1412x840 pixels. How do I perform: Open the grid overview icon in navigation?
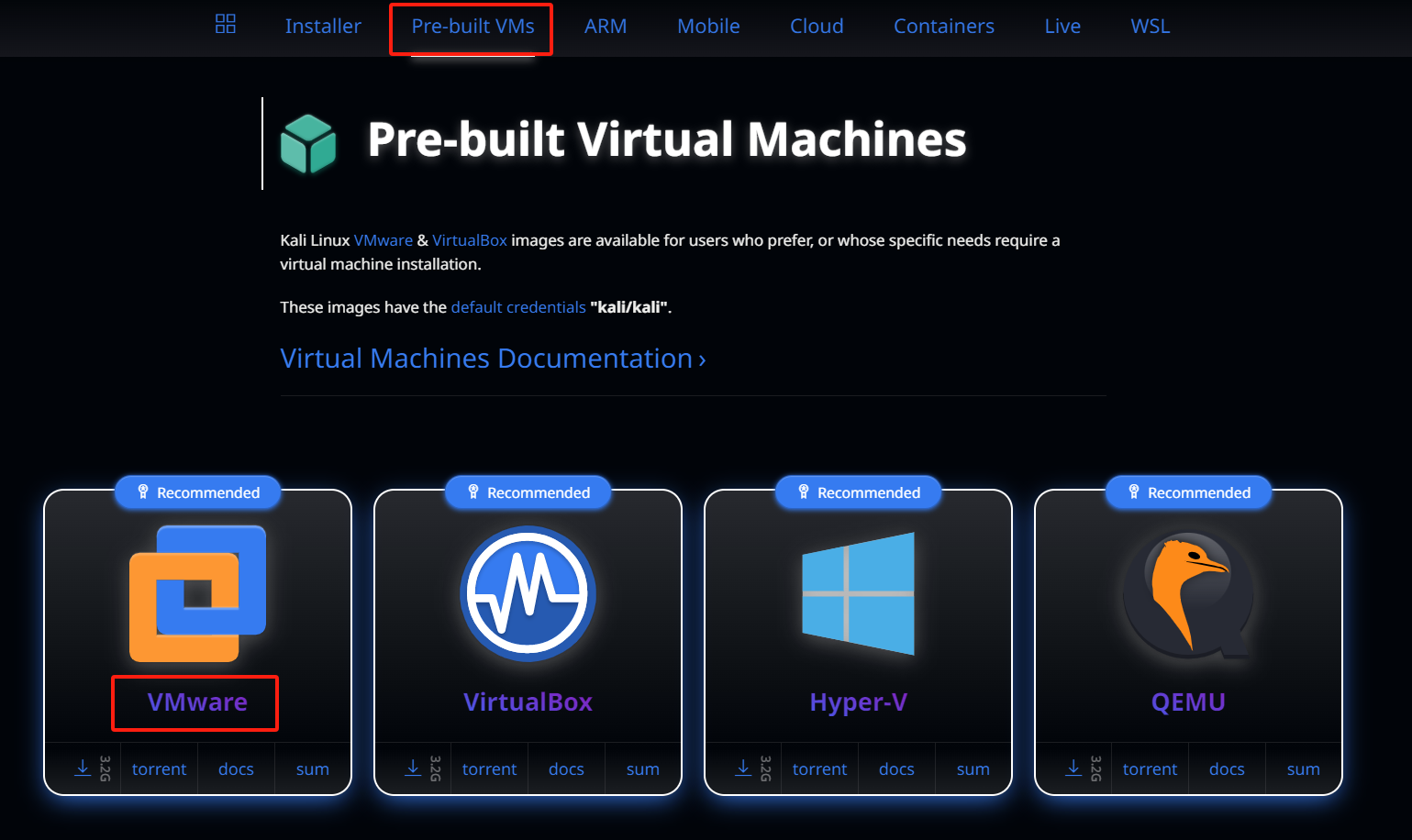click(226, 24)
